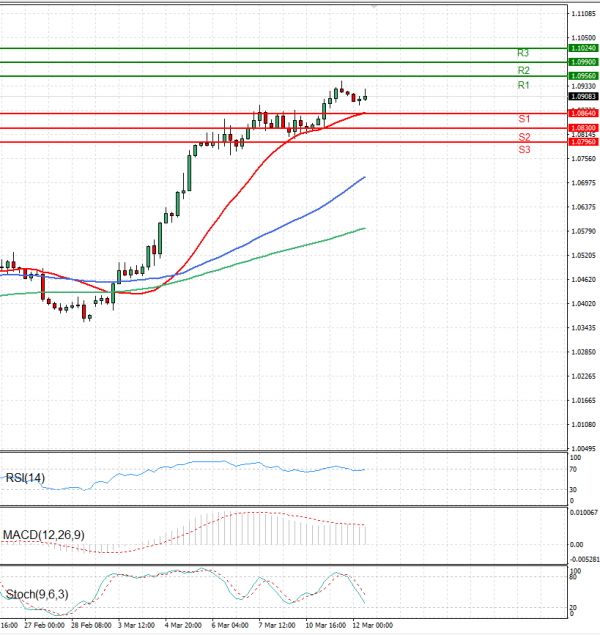
Task: Click the 6 Mar 04:00 time axis label
Action: tap(229, 625)
